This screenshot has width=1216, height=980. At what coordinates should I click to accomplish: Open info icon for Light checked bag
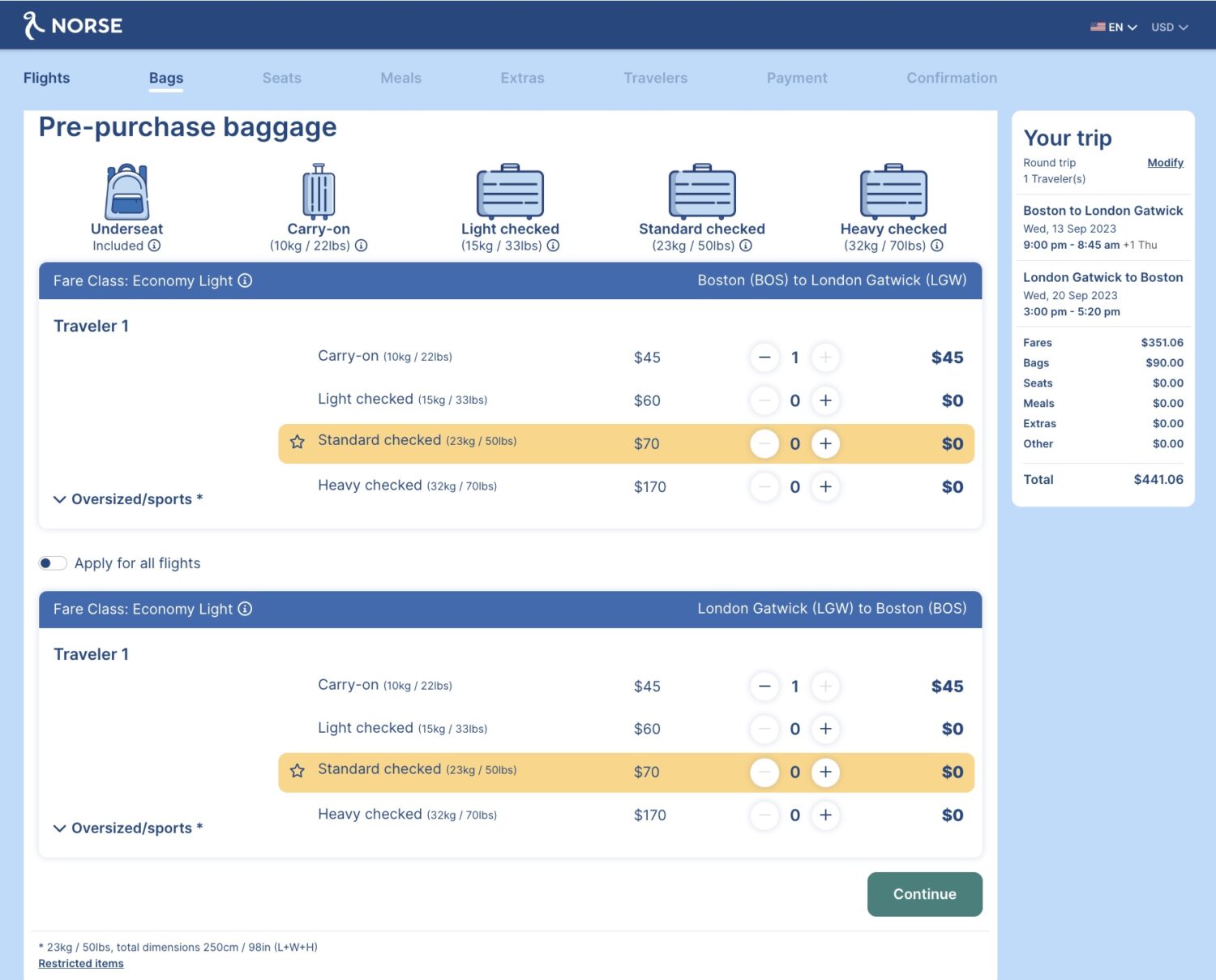[553, 246]
